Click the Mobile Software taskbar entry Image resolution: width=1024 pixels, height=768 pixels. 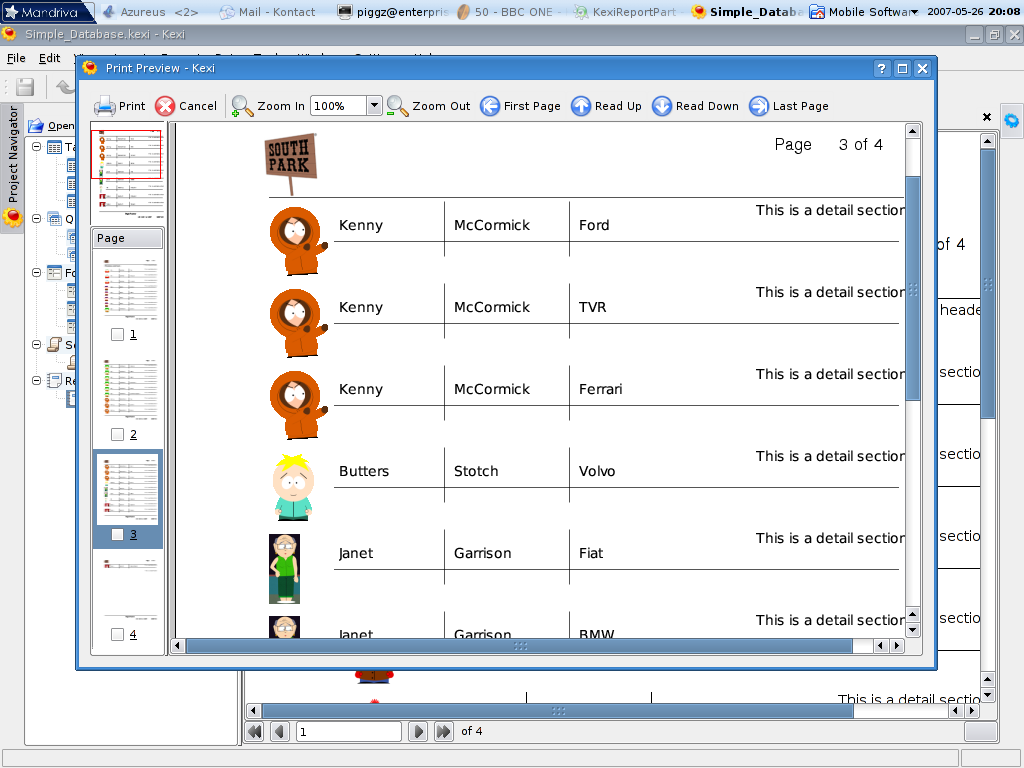click(x=863, y=12)
